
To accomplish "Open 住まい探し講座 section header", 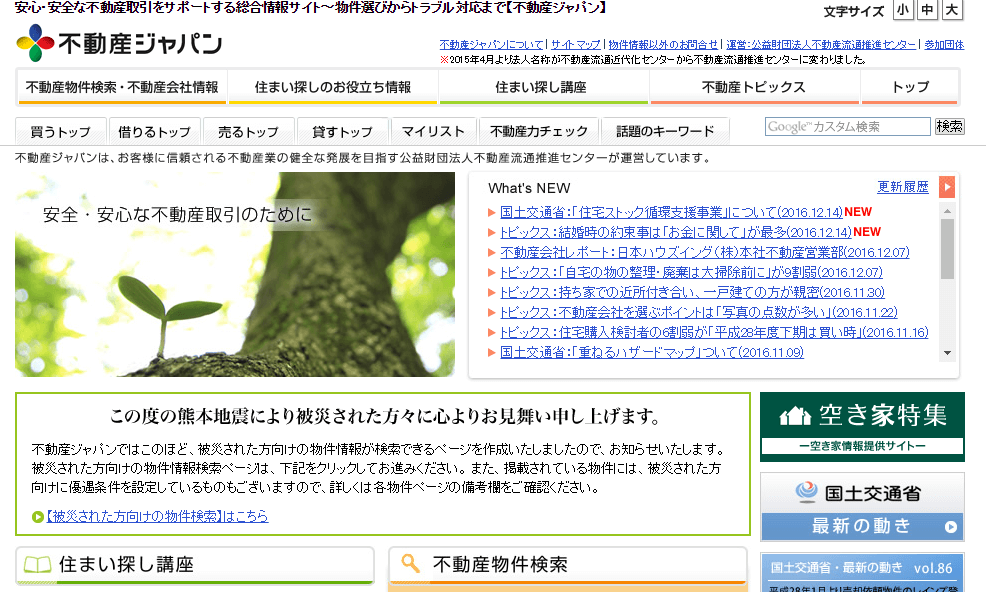I will pos(194,565).
